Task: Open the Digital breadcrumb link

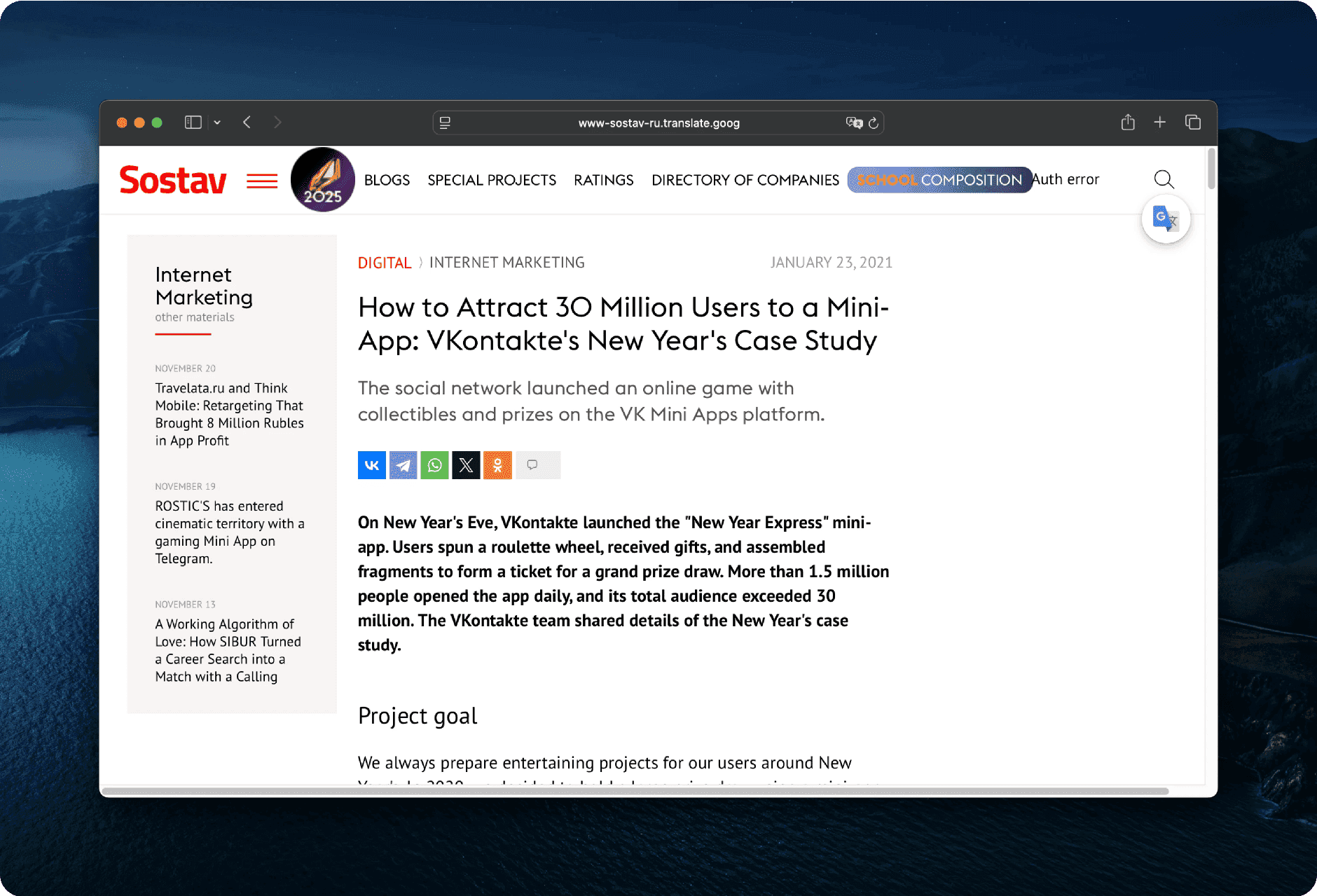Action: (385, 263)
